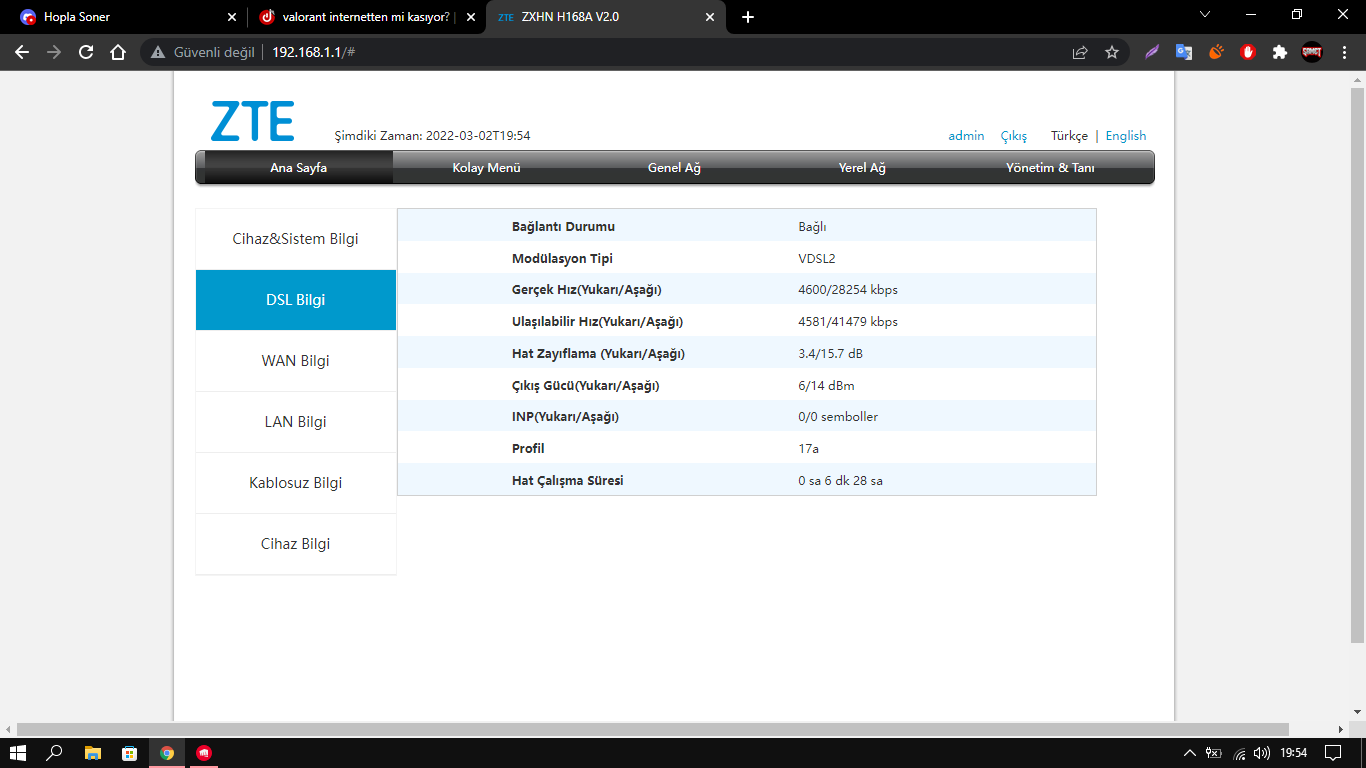Reload the router page

pyautogui.click(x=86, y=52)
